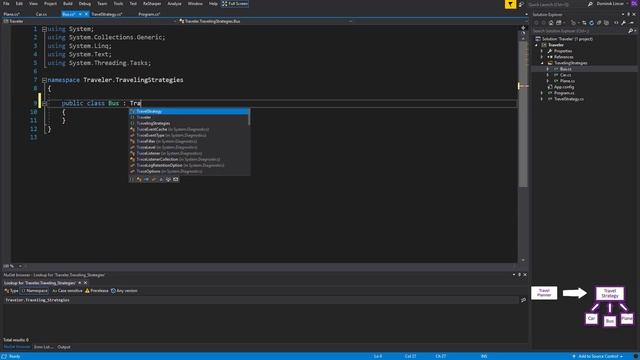Expand the Plane.cs file node
The width and height of the screenshot is (640, 360).
pyautogui.click(x=547, y=81)
